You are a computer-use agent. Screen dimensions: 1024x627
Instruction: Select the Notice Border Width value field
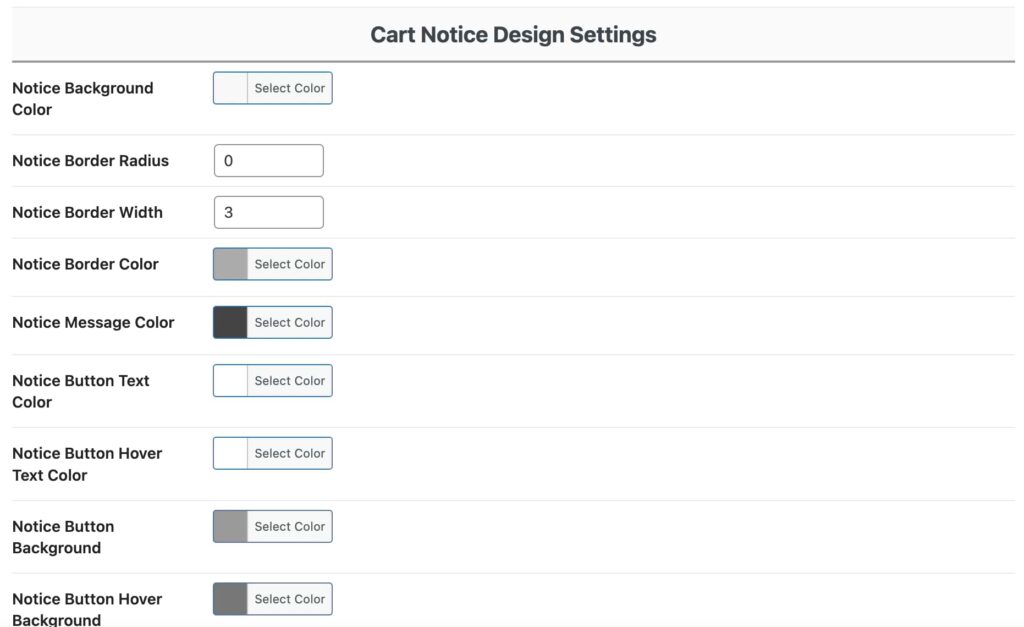pos(268,212)
